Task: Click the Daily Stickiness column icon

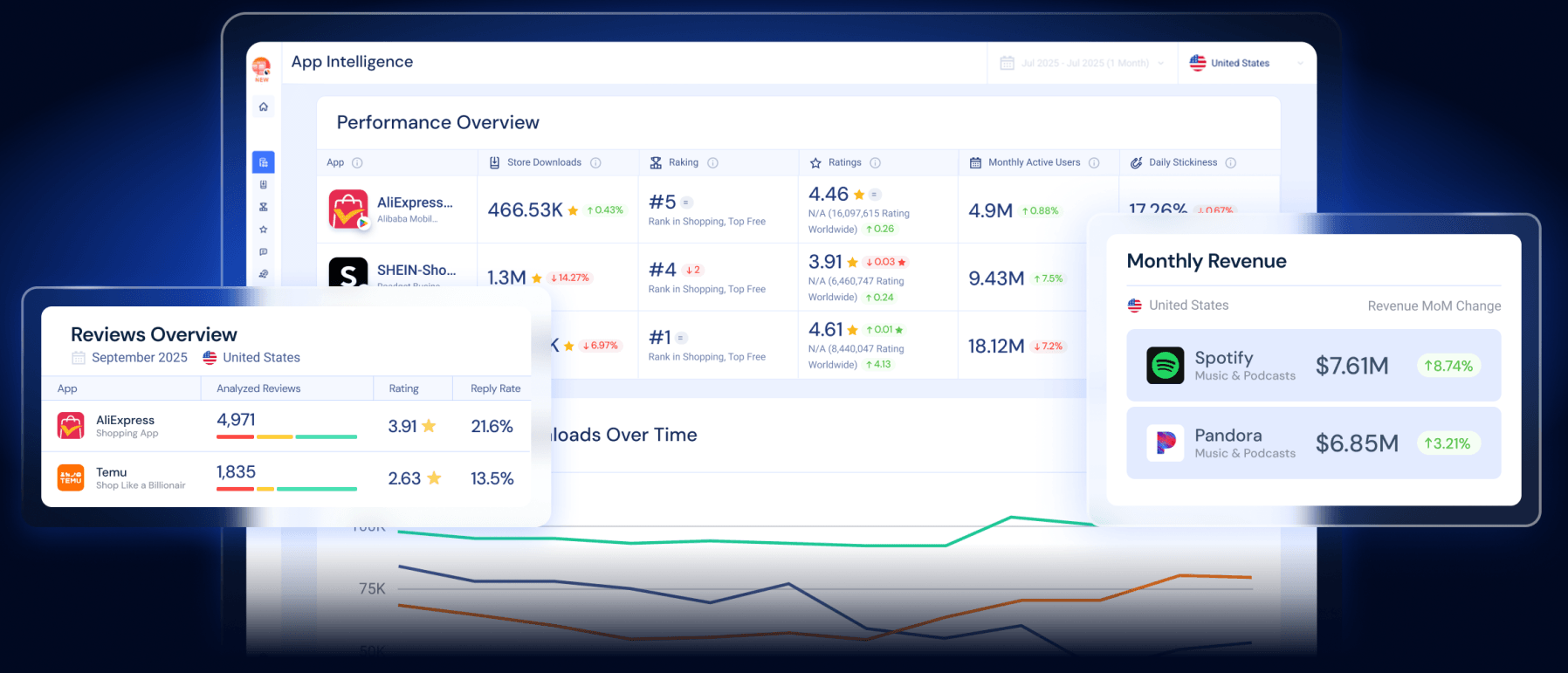Action: click(1136, 162)
